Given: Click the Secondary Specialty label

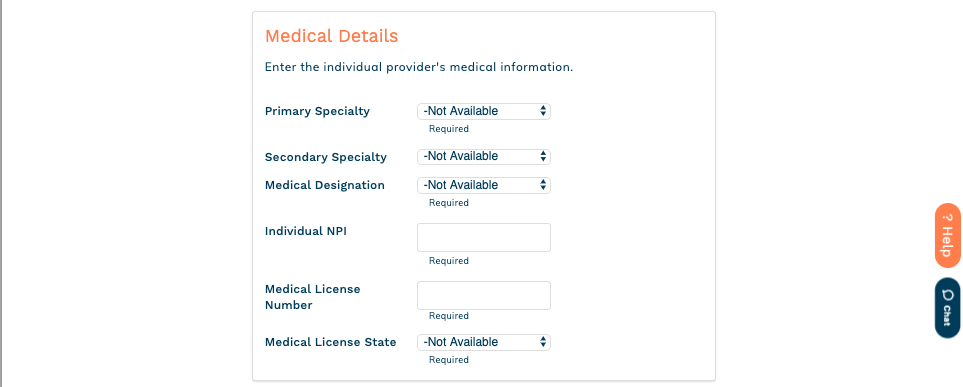Looking at the screenshot, I should point(326,157).
